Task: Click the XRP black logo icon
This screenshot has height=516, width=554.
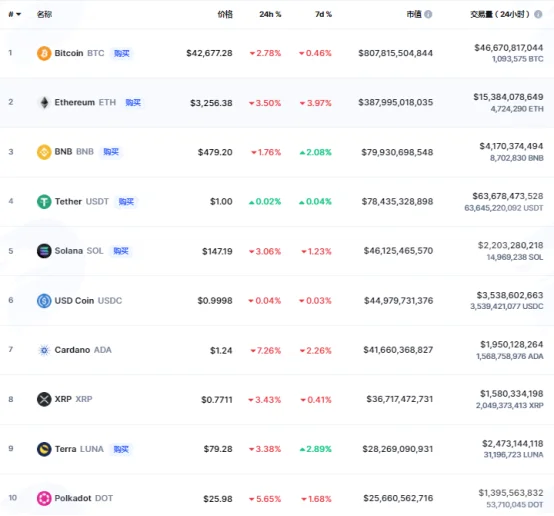Action: (44, 399)
